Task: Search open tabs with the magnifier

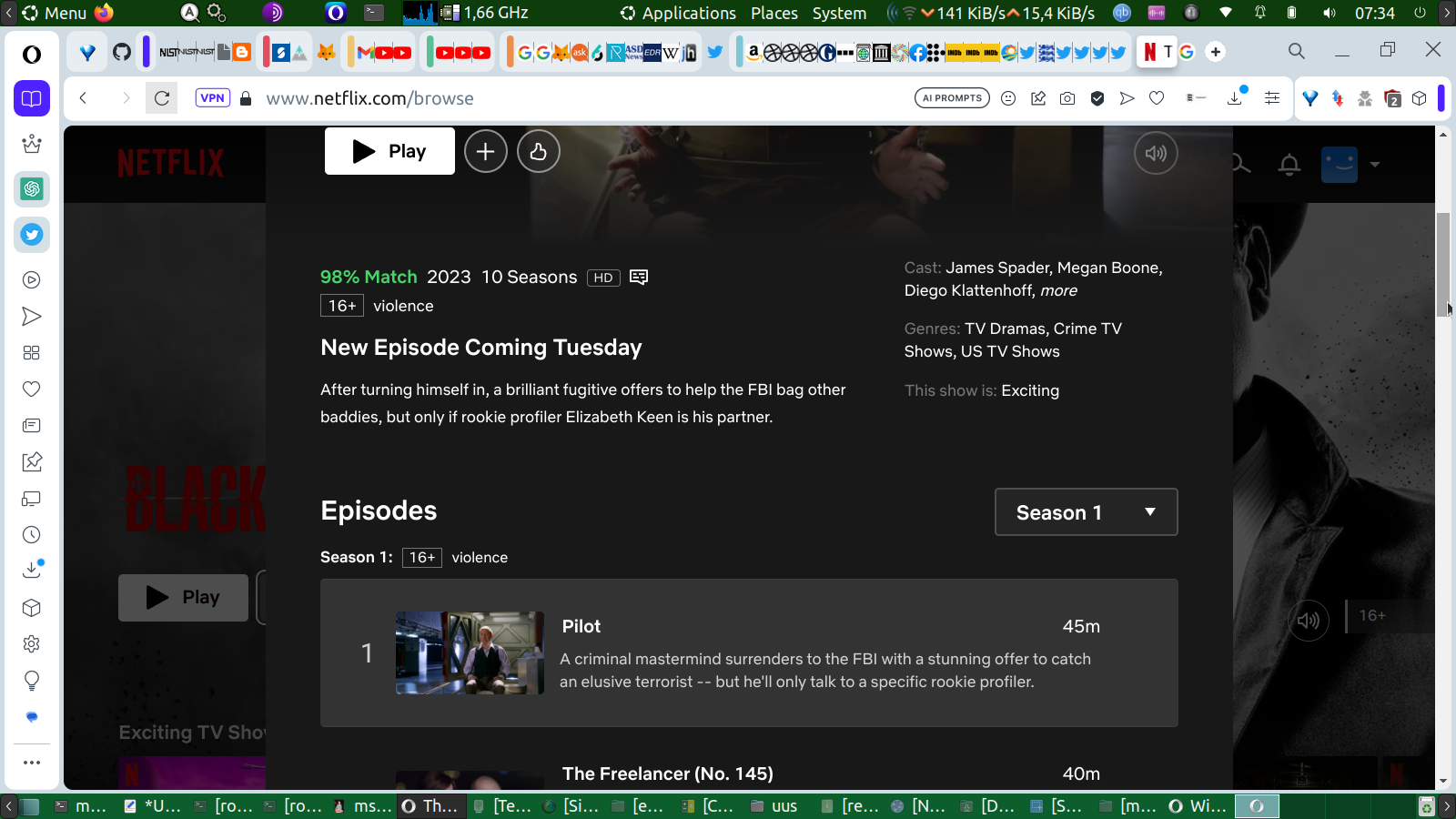Action: click(1297, 51)
